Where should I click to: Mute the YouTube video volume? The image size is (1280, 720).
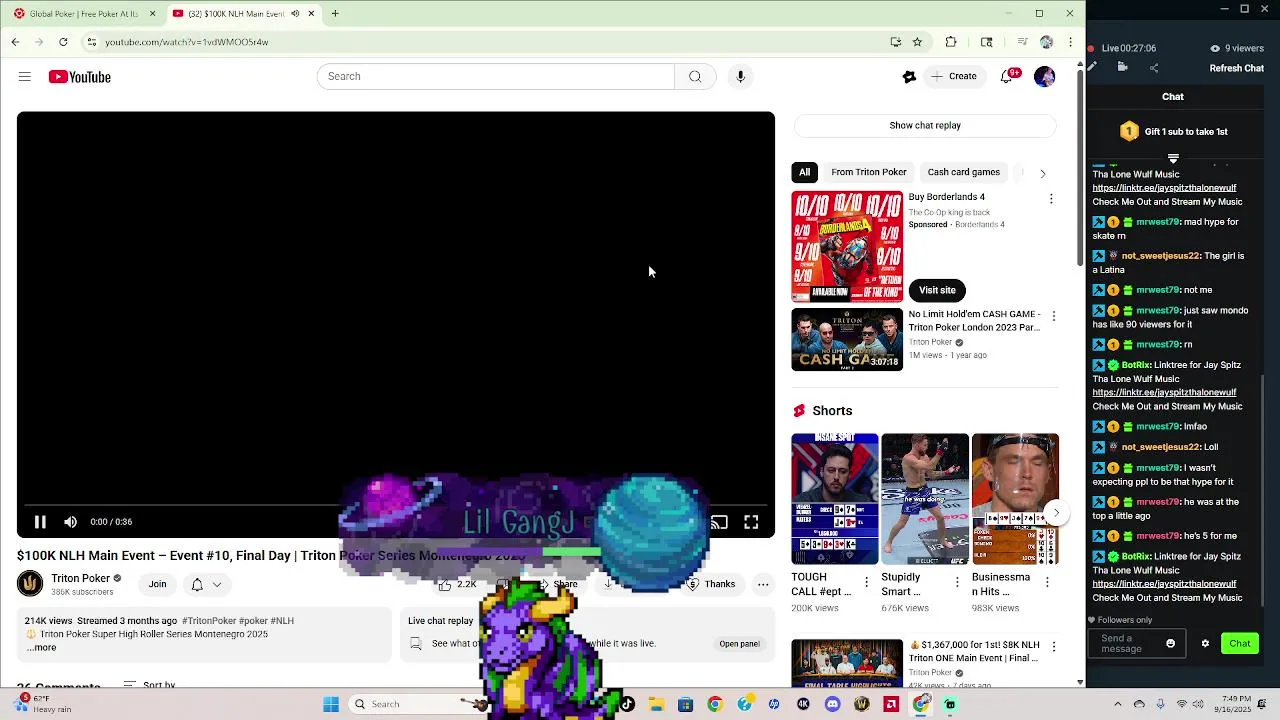pyautogui.click(x=70, y=522)
